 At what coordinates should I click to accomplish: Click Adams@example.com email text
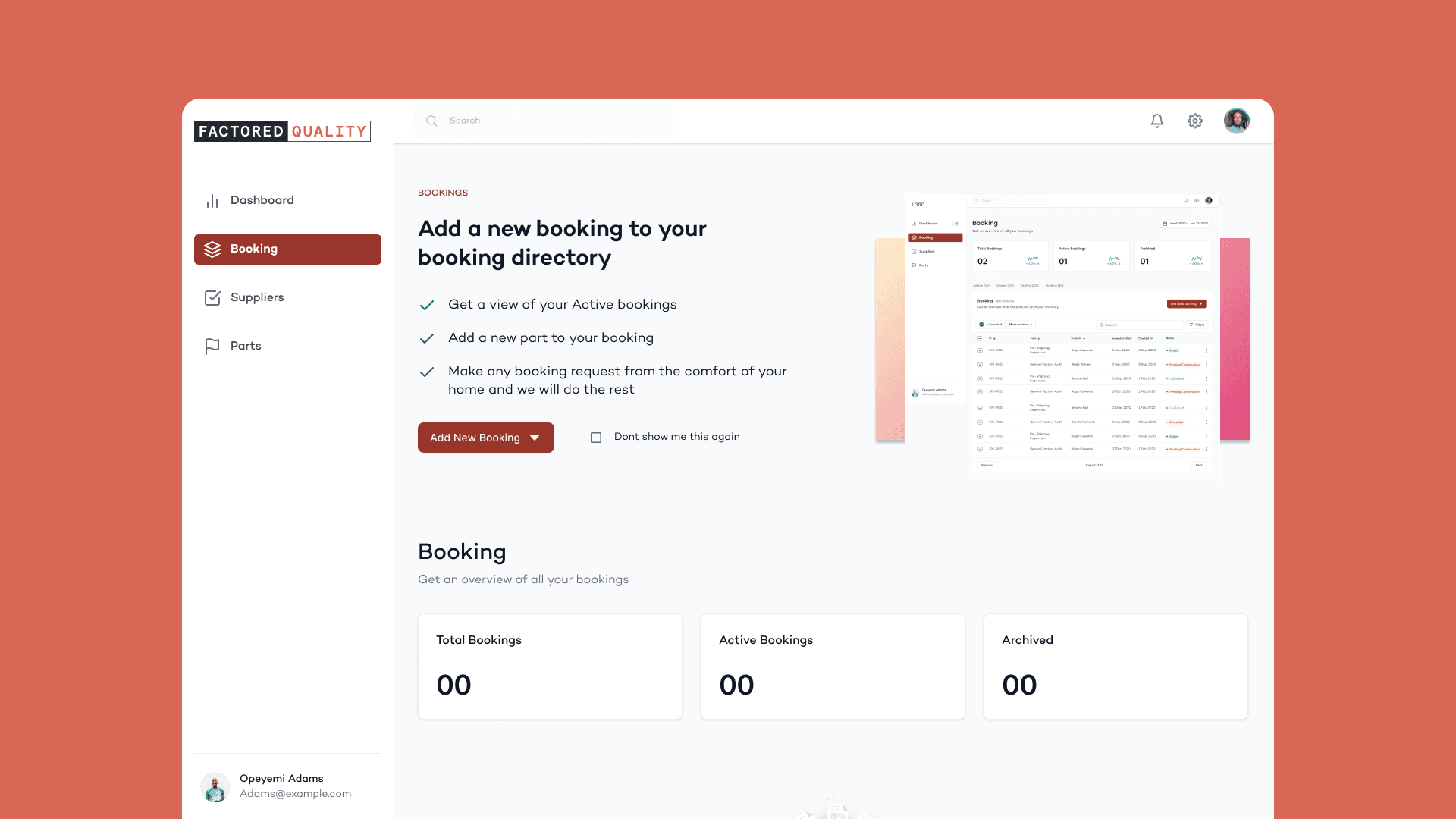[x=295, y=794]
